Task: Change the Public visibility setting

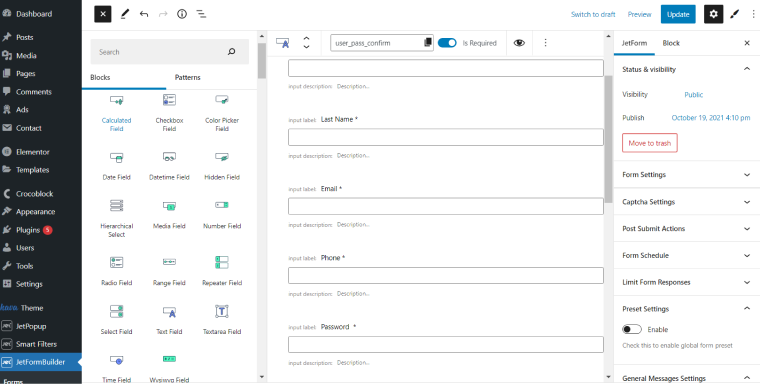Action: click(694, 95)
